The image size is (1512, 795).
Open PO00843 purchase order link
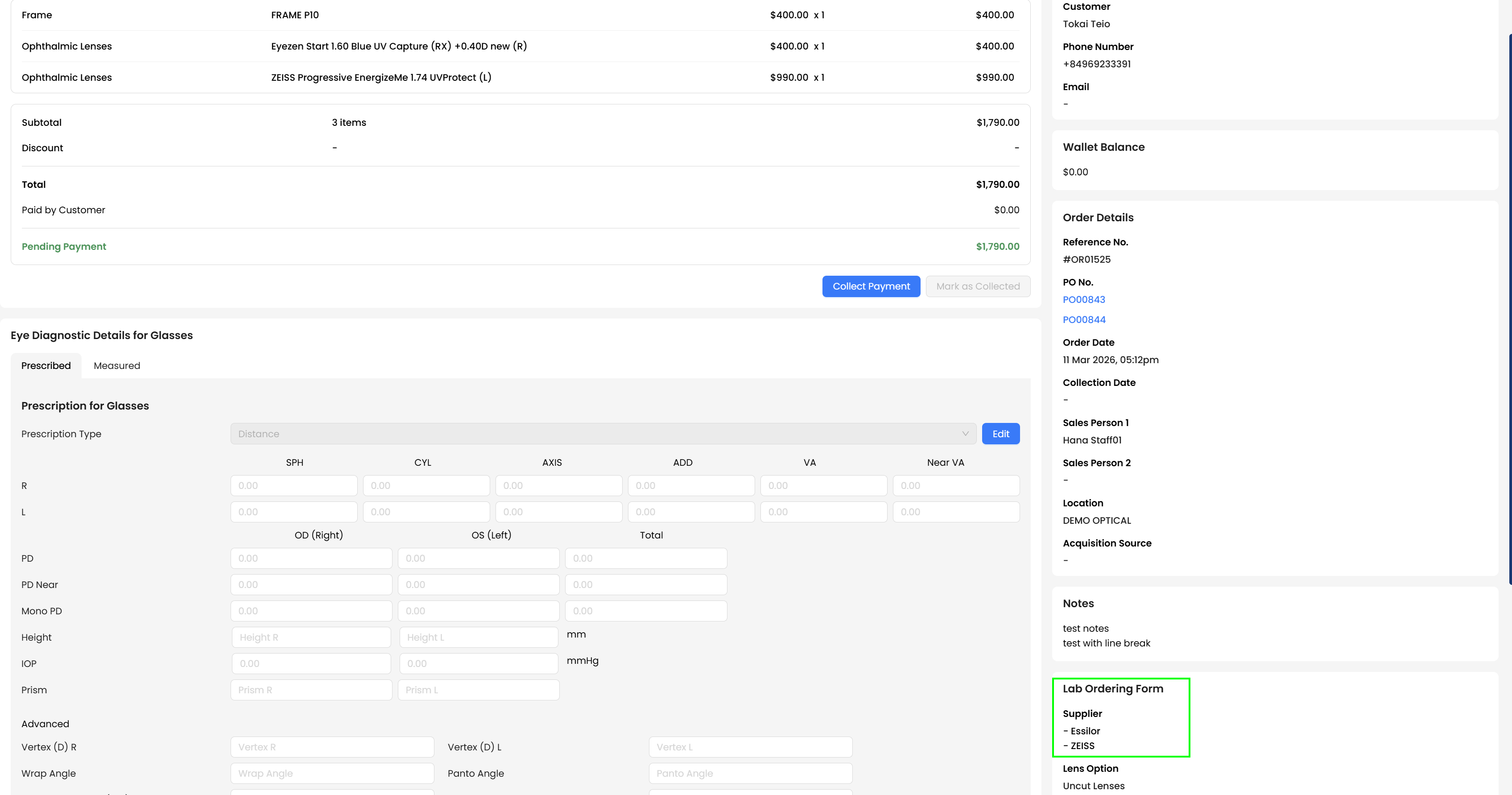(x=1083, y=299)
